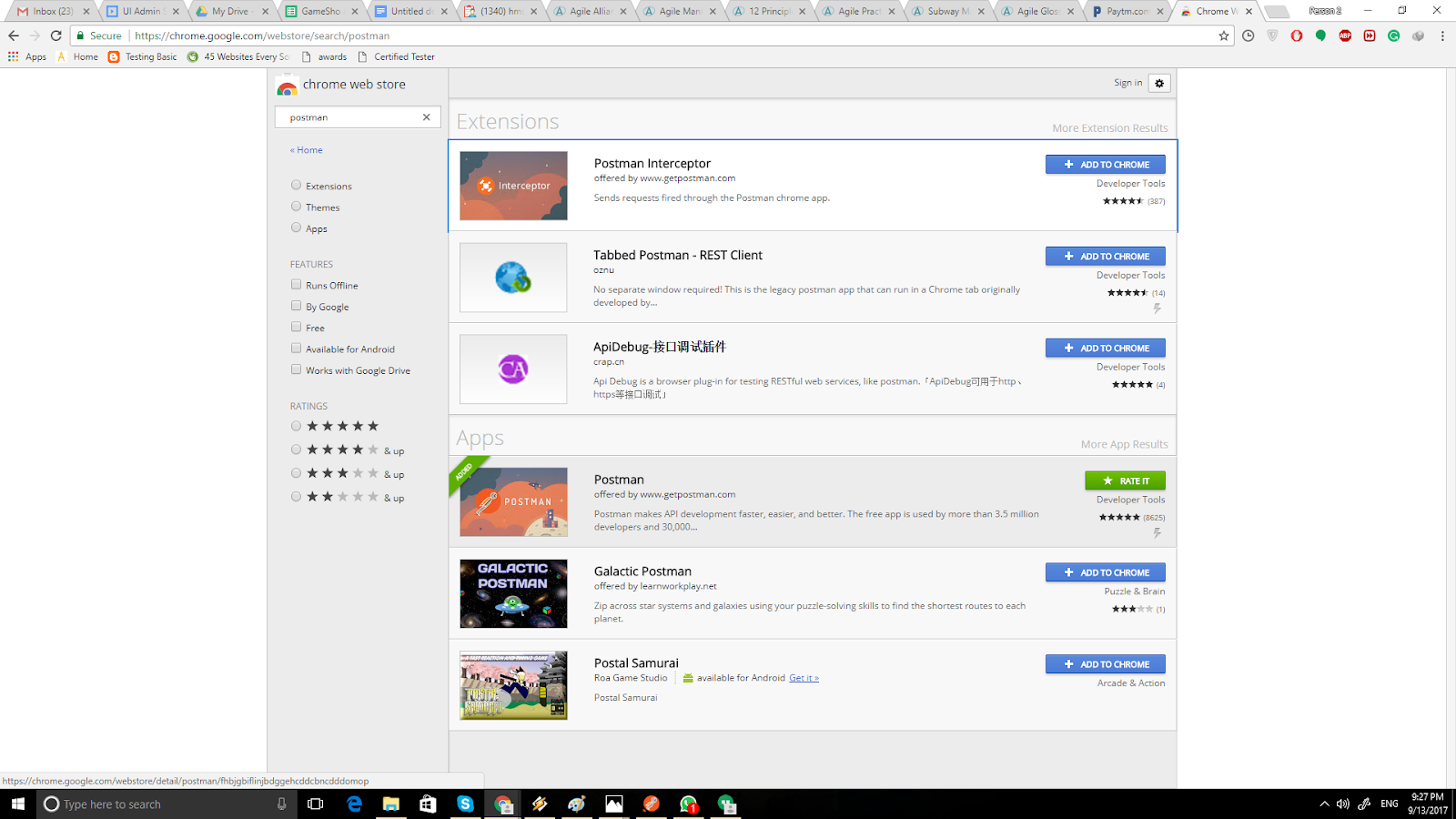Enable the Runs Offline filter

296,285
